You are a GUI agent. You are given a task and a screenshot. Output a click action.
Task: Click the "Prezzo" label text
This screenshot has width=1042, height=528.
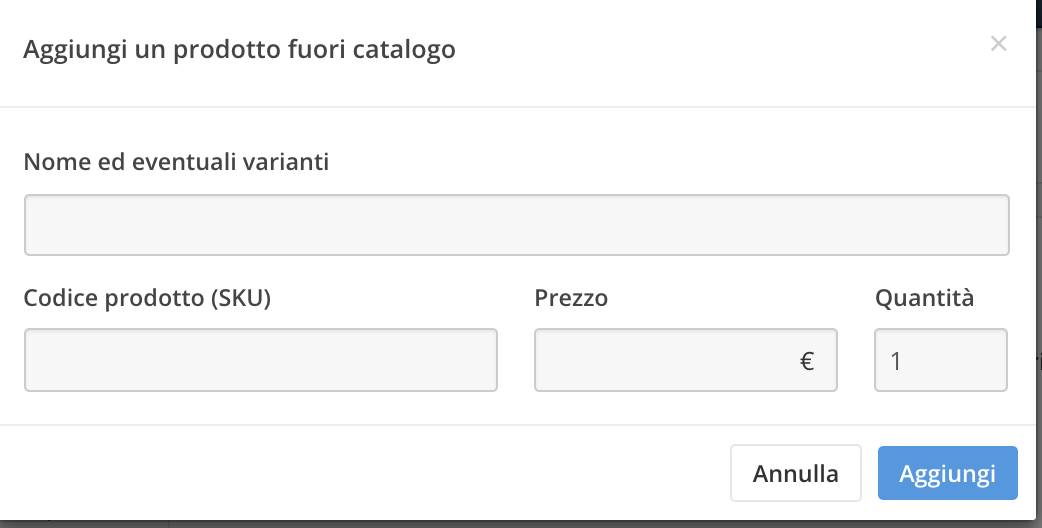tap(571, 298)
